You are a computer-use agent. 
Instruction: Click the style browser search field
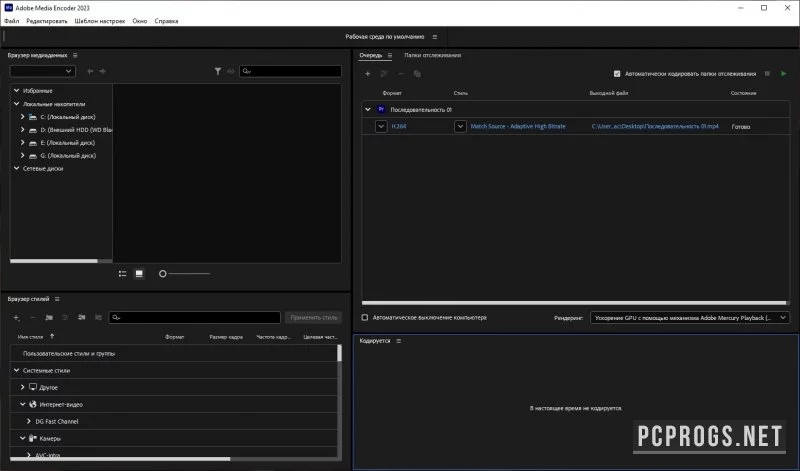pyautogui.click(x=195, y=317)
